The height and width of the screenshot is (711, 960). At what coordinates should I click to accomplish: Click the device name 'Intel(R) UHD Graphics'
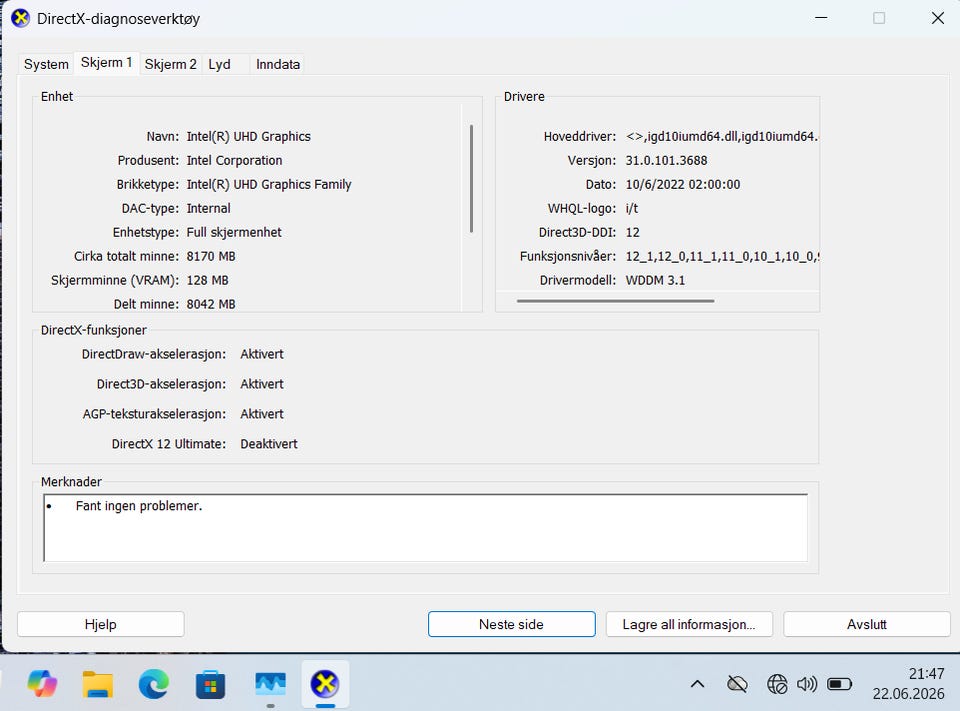[x=249, y=137]
